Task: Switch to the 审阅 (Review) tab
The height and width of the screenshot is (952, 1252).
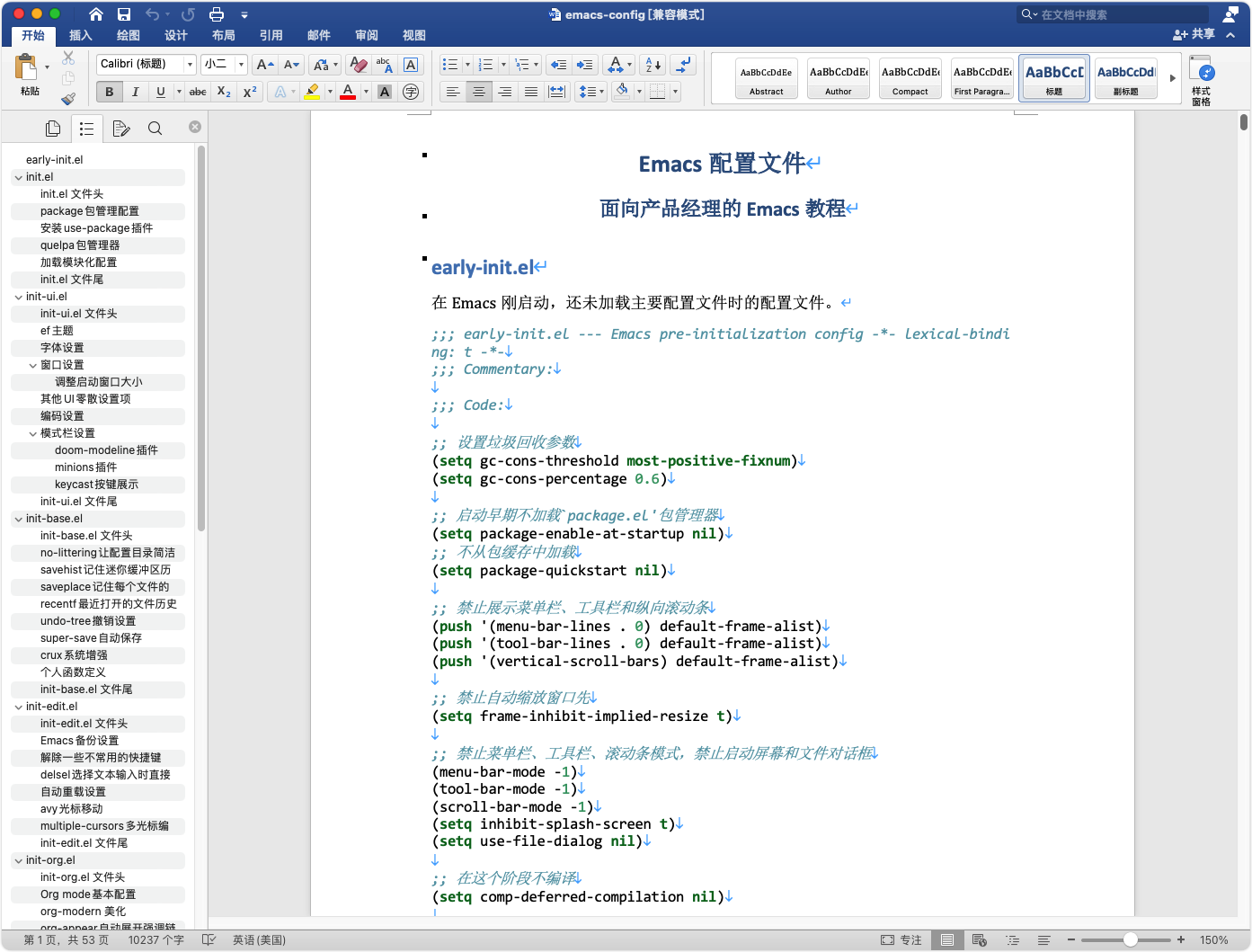Action: 367,35
